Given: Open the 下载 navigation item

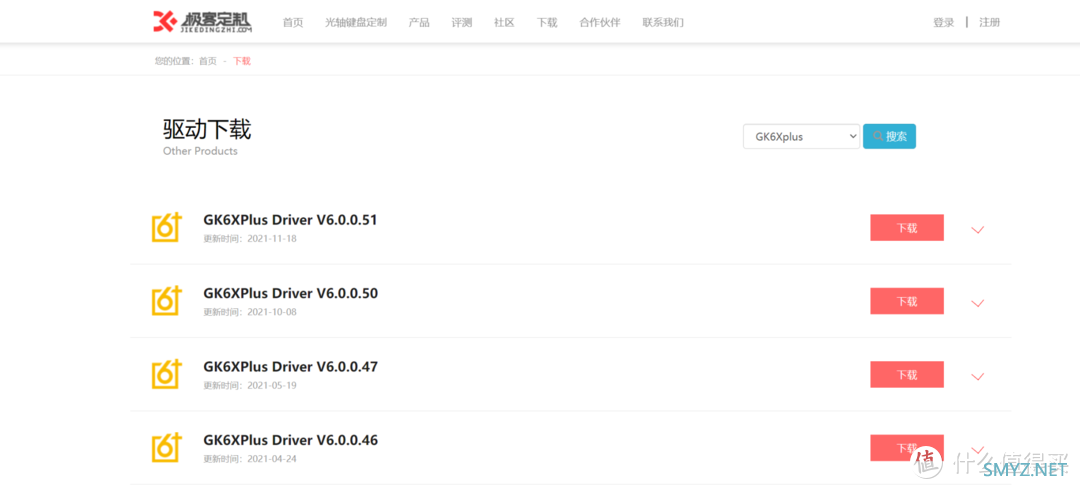Looking at the screenshot, I should pos(547,22).
